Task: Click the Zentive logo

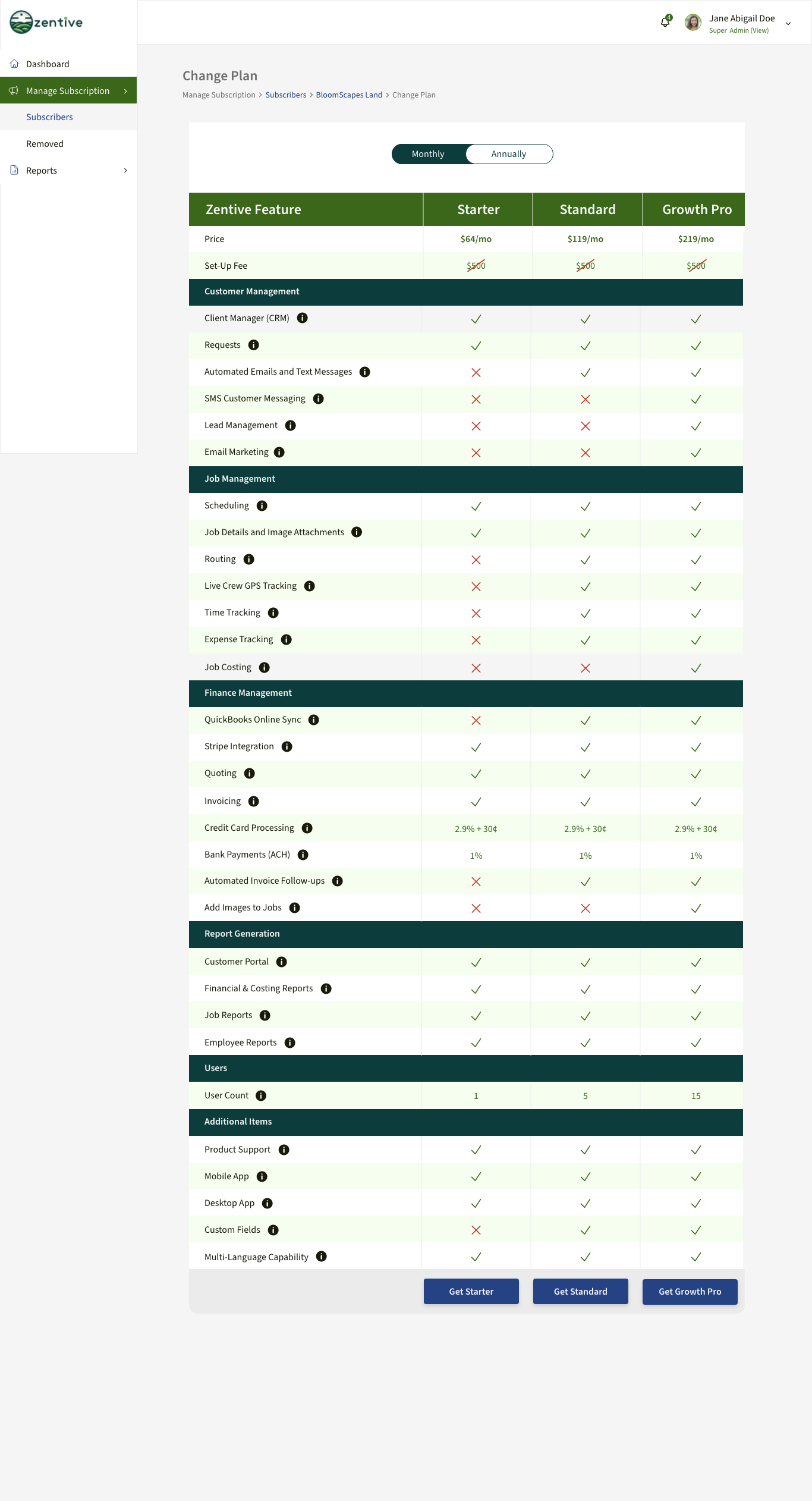Action: [x=46, y=23]
